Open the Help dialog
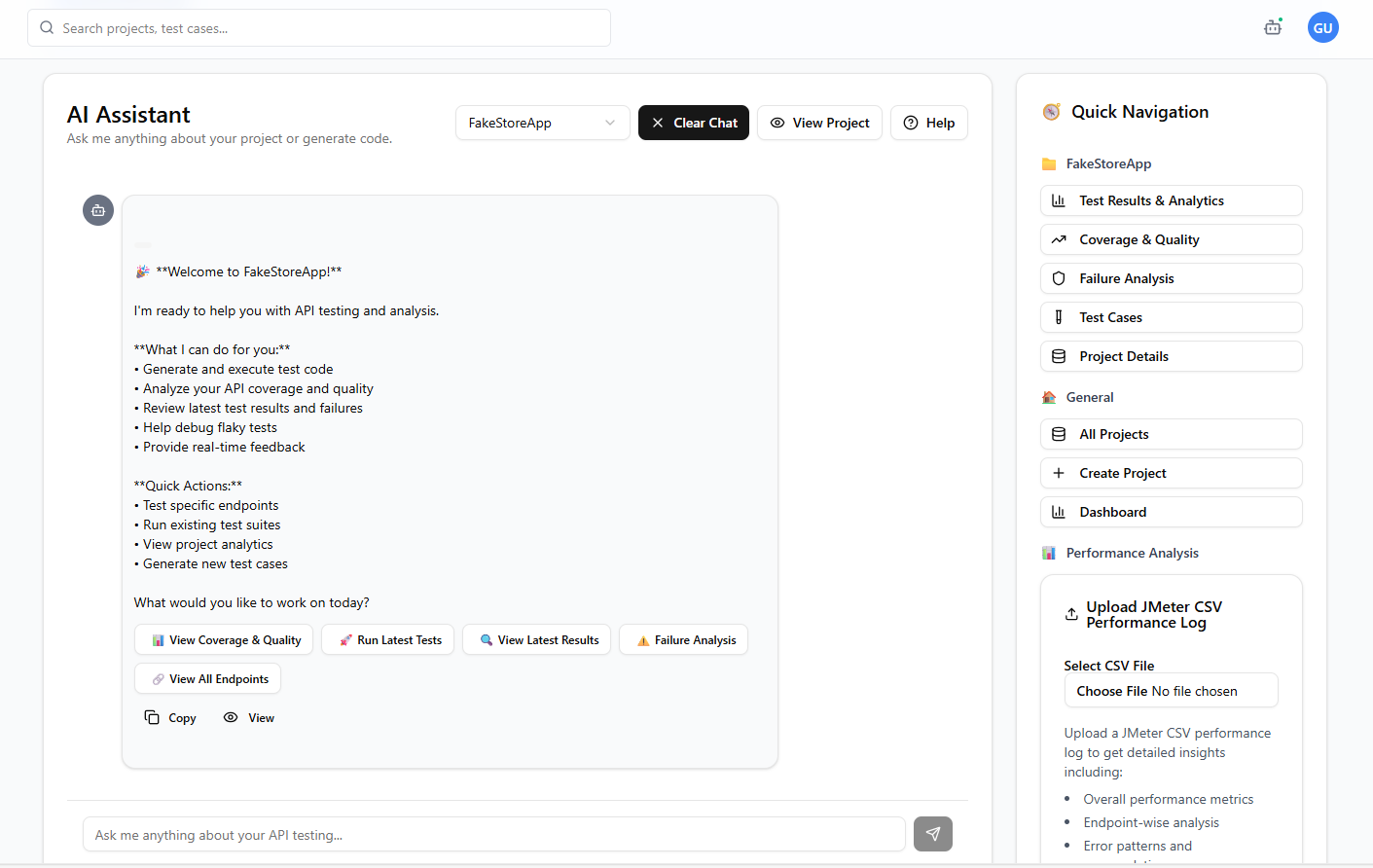 tap(928, 123)
